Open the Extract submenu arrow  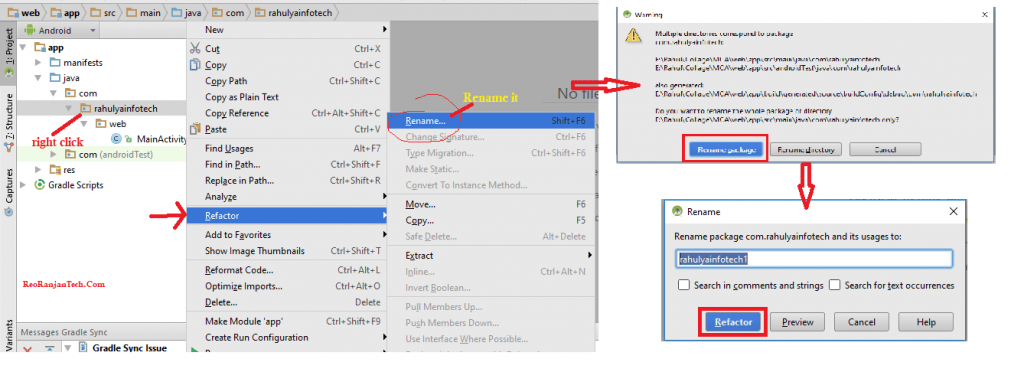(589, 255)
